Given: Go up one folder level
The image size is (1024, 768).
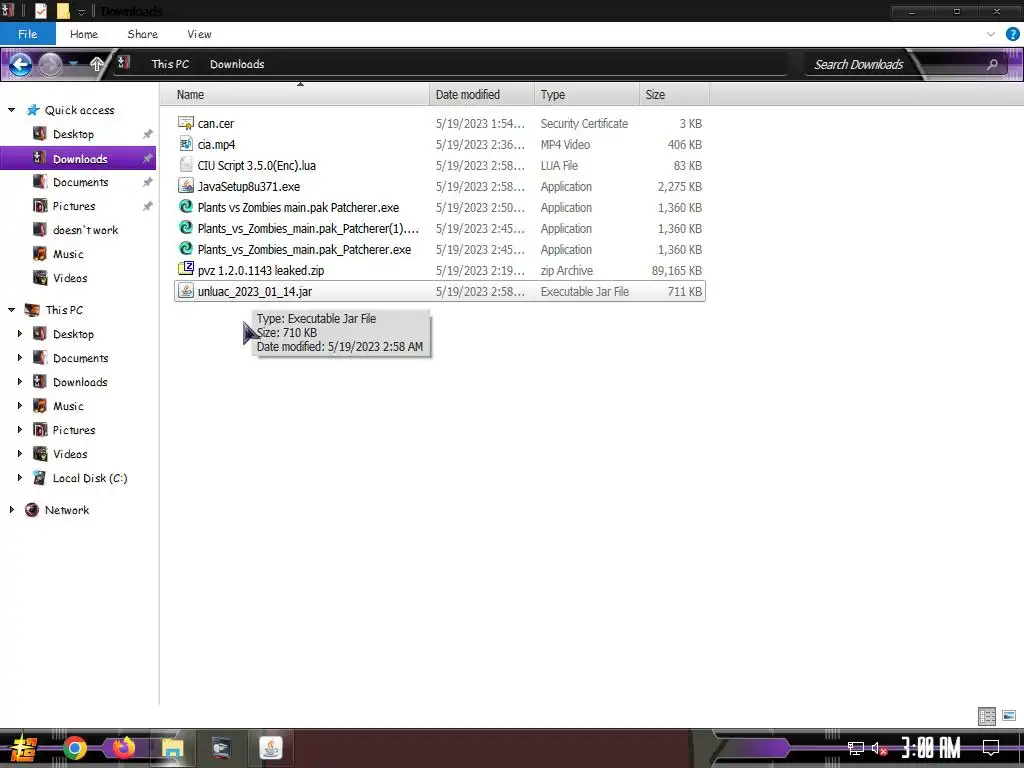Looking at the screenshot, I should click(x=97, y=64).
